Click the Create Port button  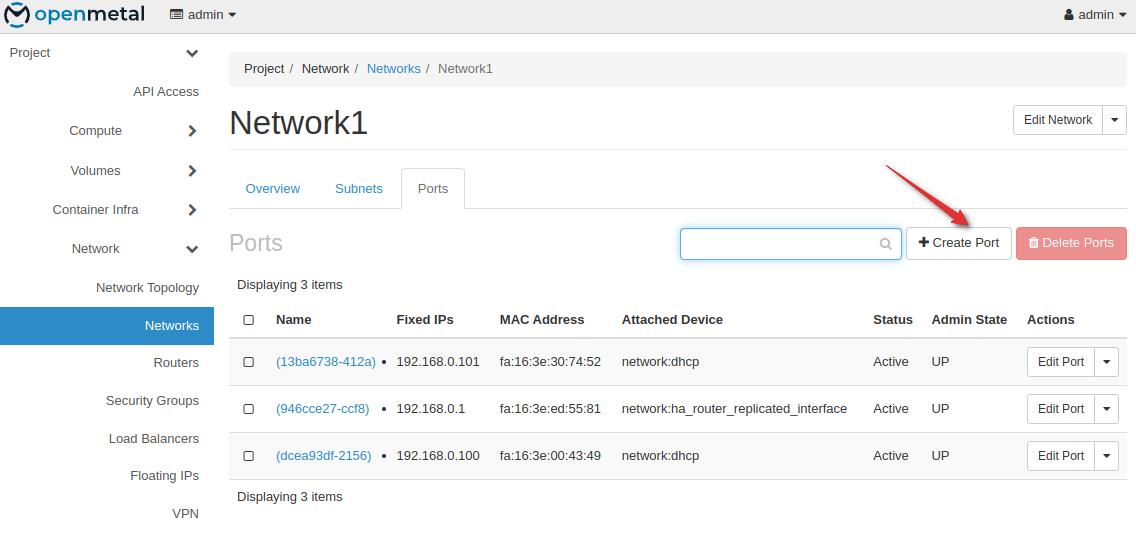958,243
